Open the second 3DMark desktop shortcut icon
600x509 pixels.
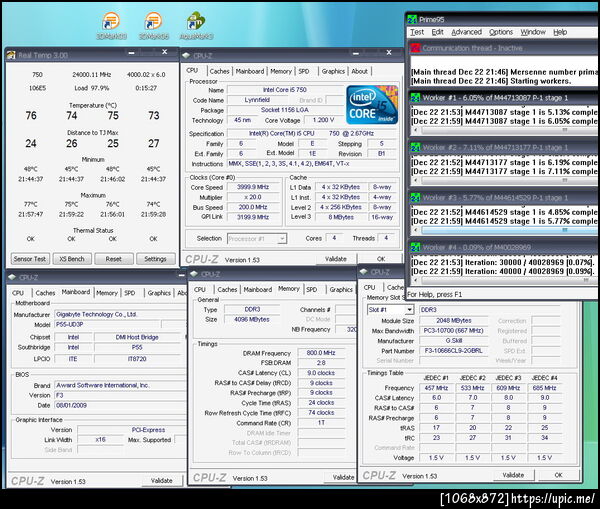pos(153,25)
